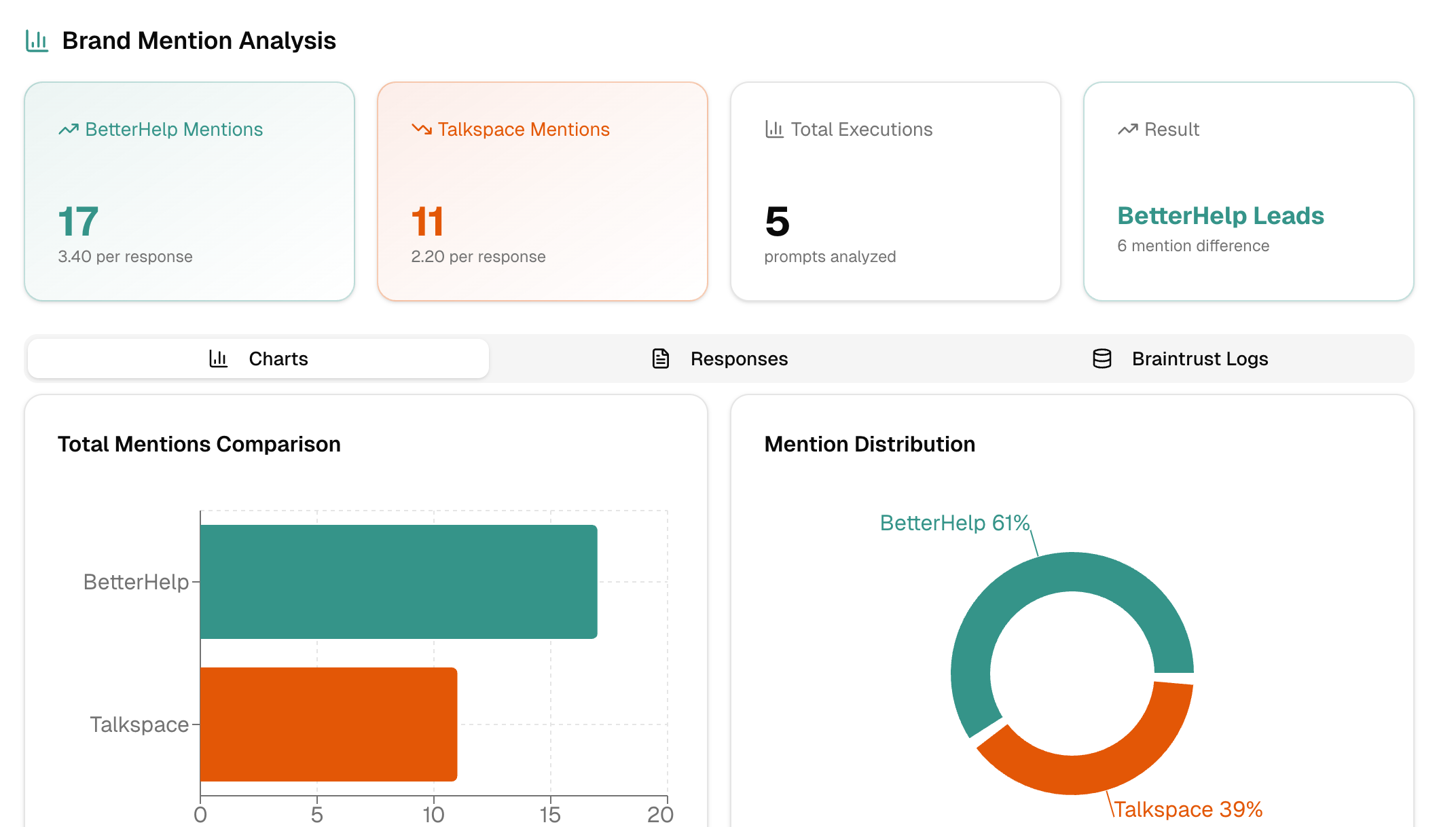Click the bar chart icon next to Total Executions
Image resolution: width=1456 pixels, height=827 pixels.
pos(774,129)
